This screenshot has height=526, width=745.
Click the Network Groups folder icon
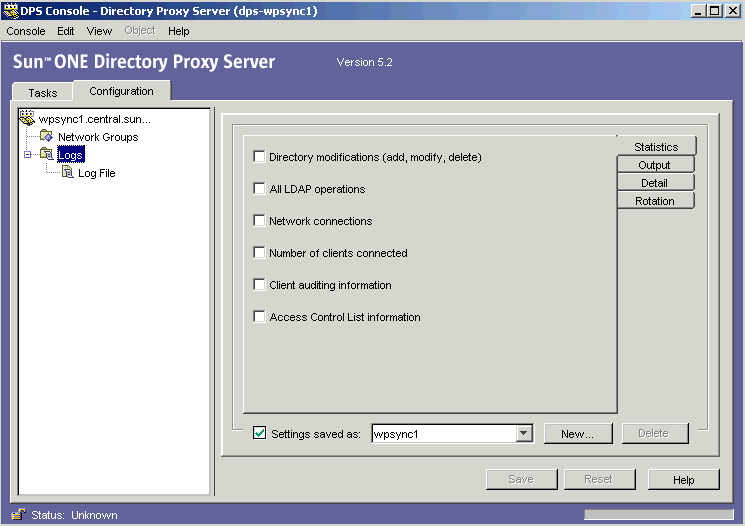[47, 136]
